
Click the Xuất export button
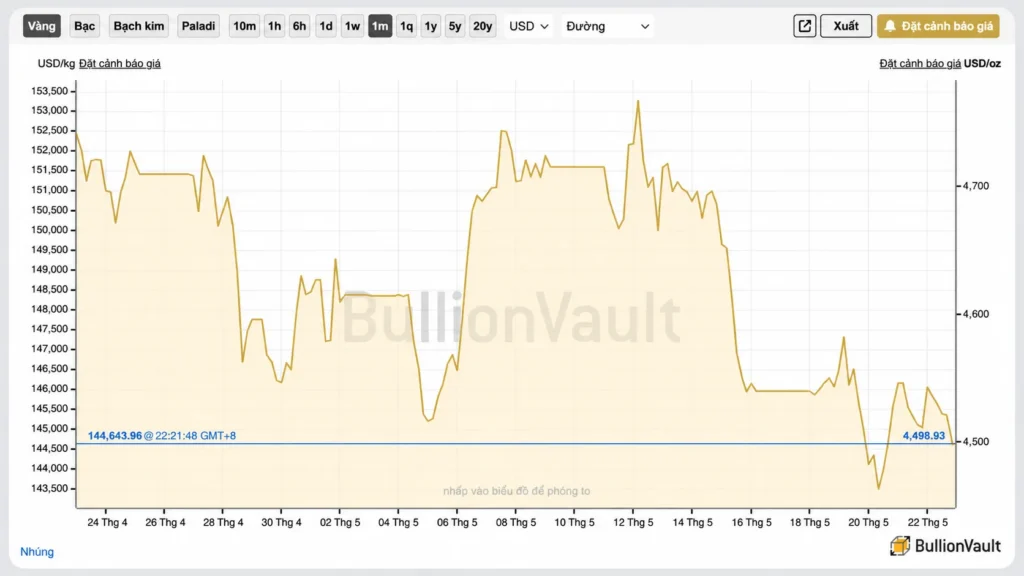click(846, 26)
